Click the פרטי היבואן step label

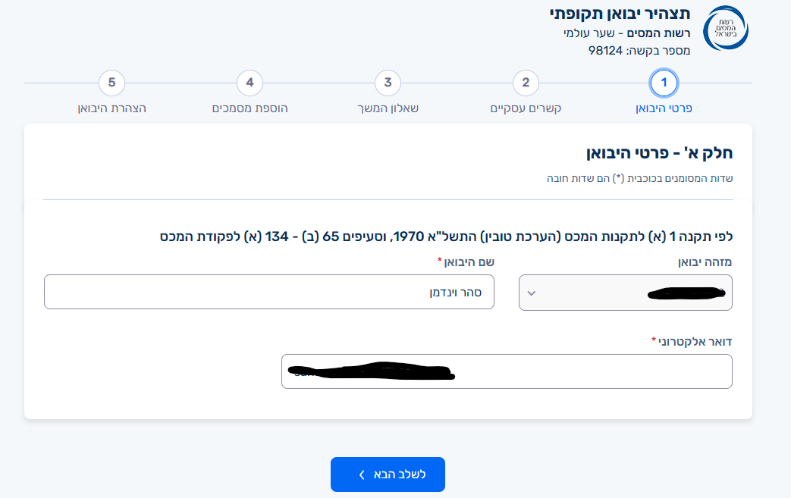click(x=664, y=108)
